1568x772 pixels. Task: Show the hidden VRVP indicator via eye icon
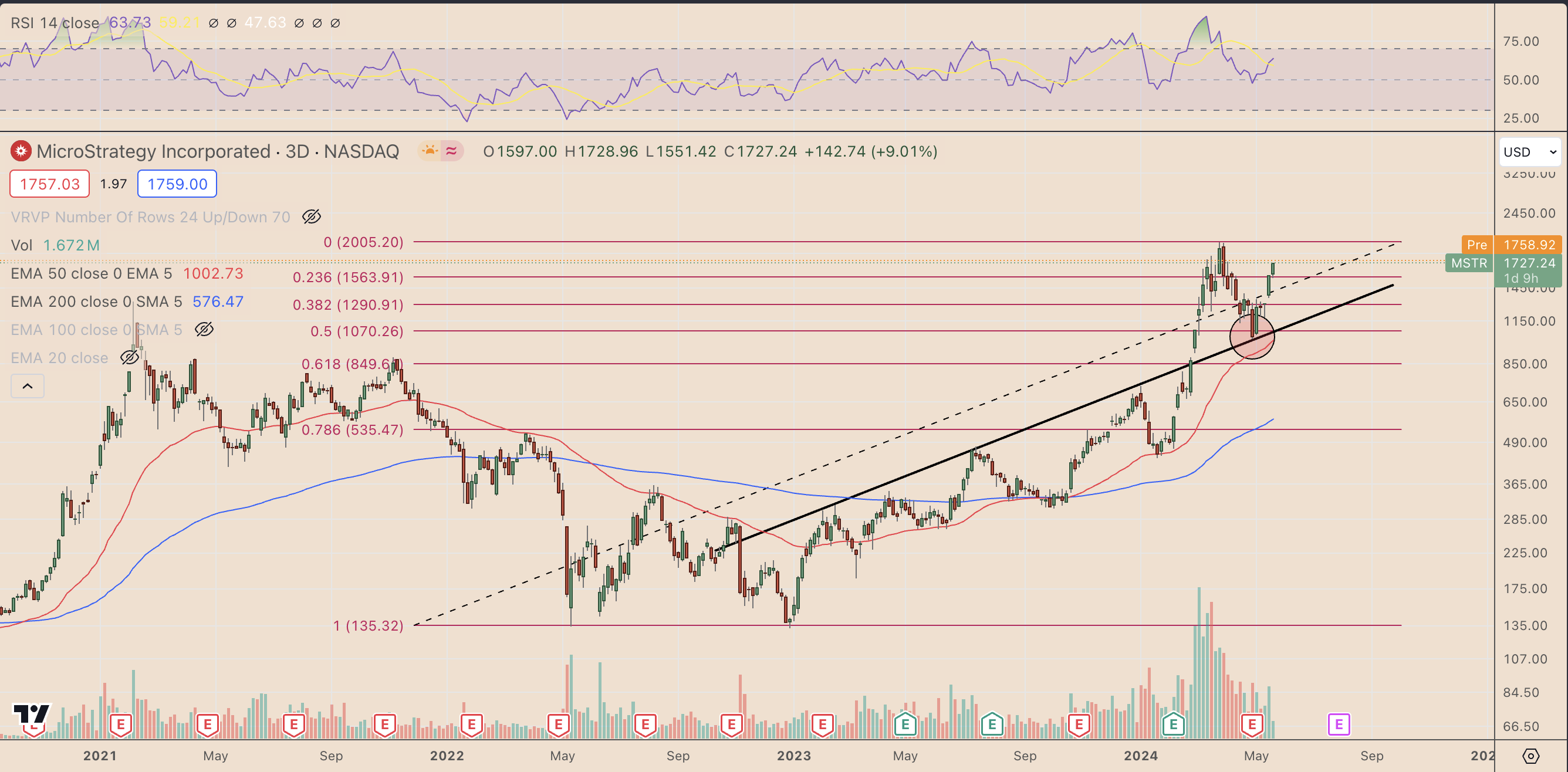point(312,216)
